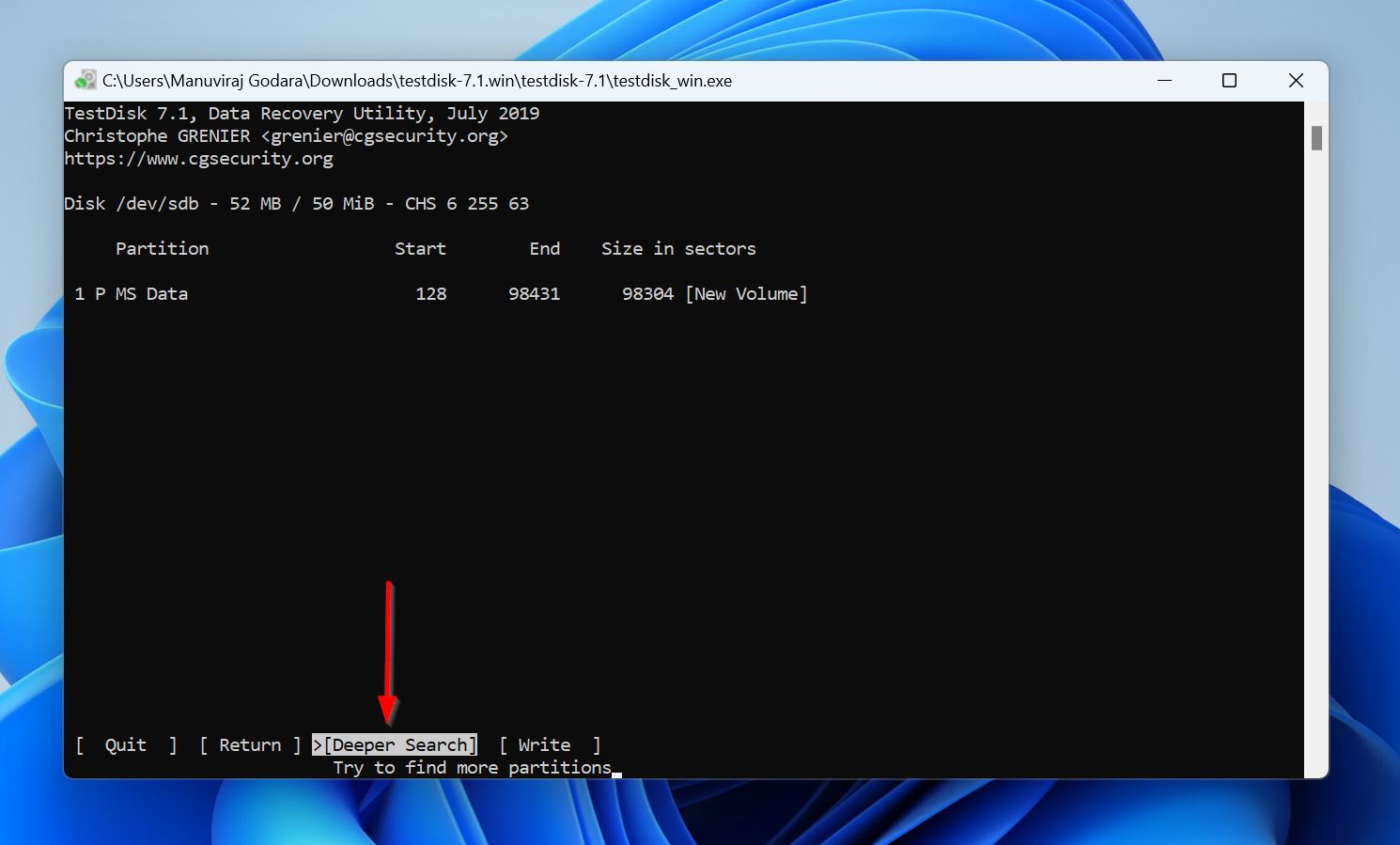
Task: Click the 'Start' column header
Action: 420,248
